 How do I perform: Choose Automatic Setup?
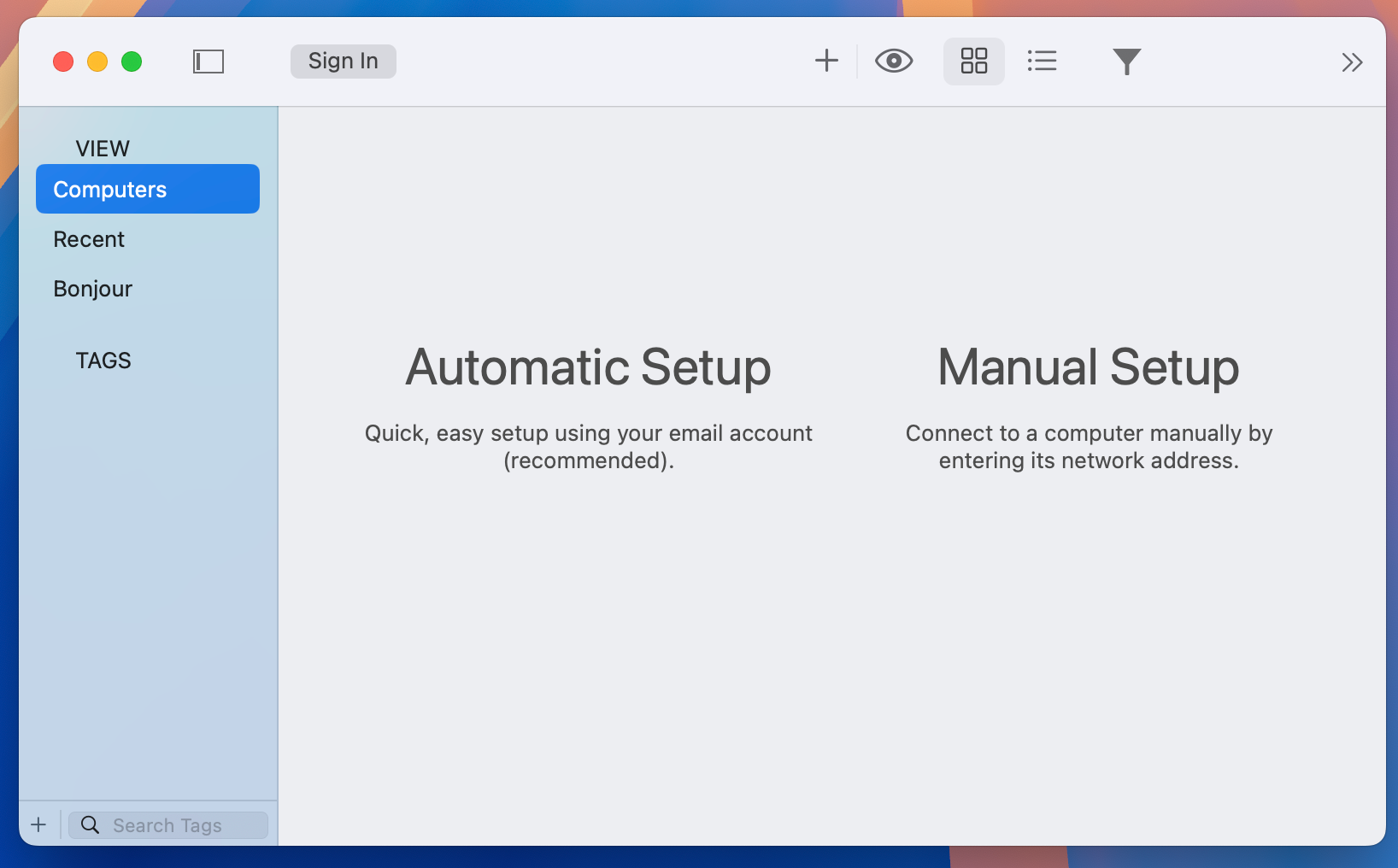tap(588, 367)
